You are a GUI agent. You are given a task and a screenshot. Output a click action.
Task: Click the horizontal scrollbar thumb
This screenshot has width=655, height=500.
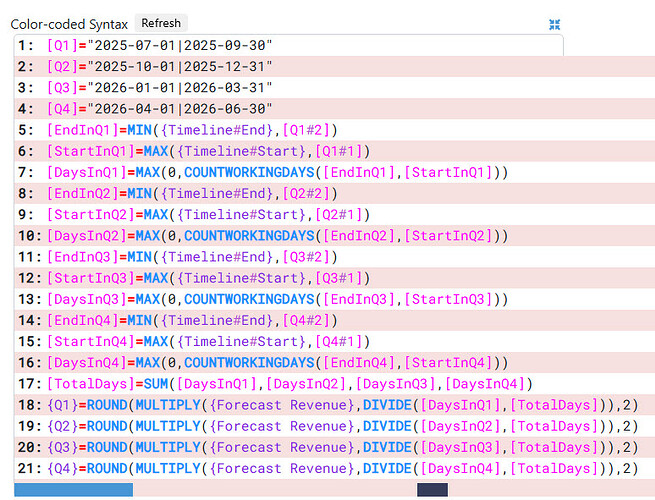click(74, 490)
